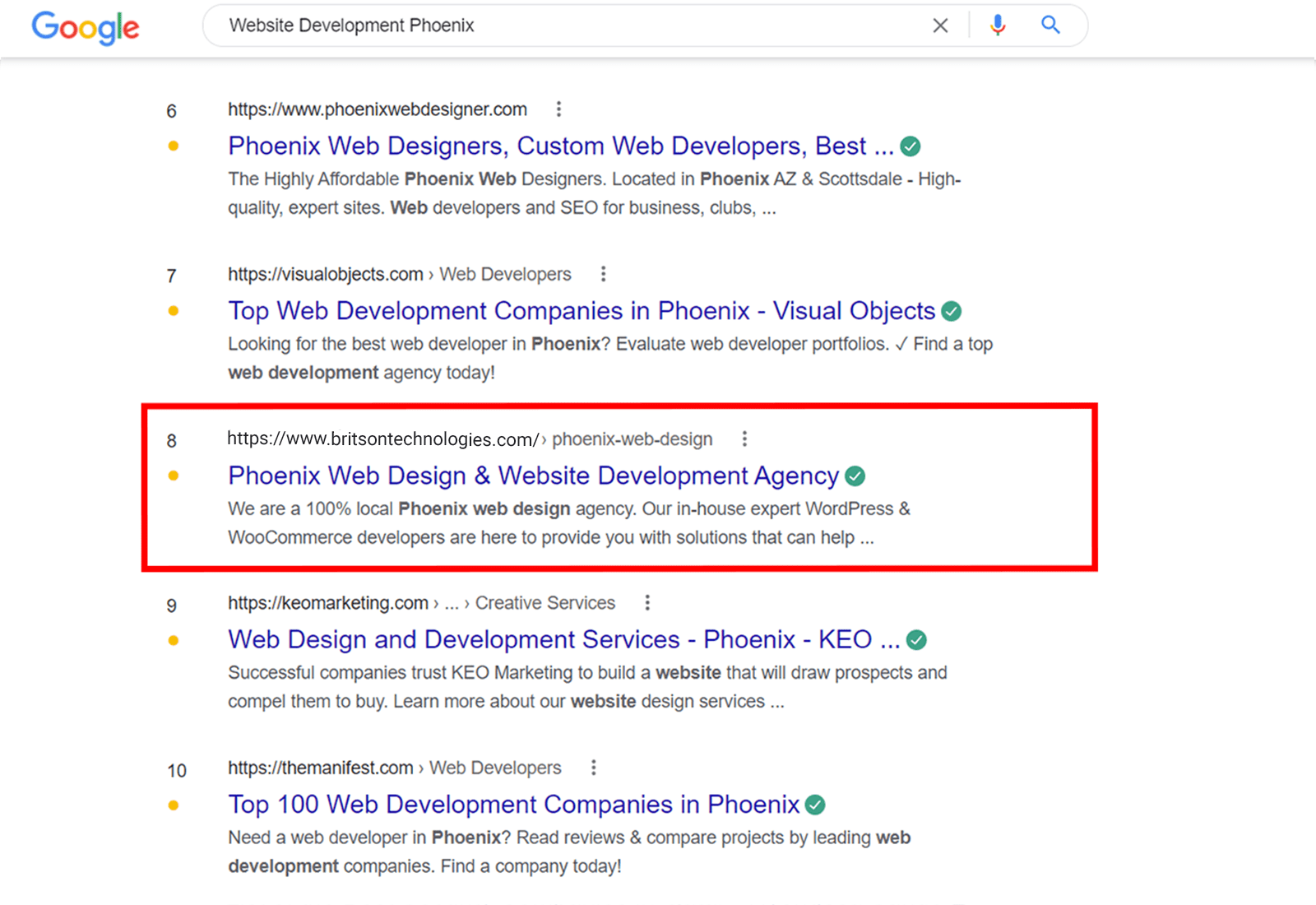
Task: Open Top Web Development Companies in Phoenix link
Action: tap(581, 311)
